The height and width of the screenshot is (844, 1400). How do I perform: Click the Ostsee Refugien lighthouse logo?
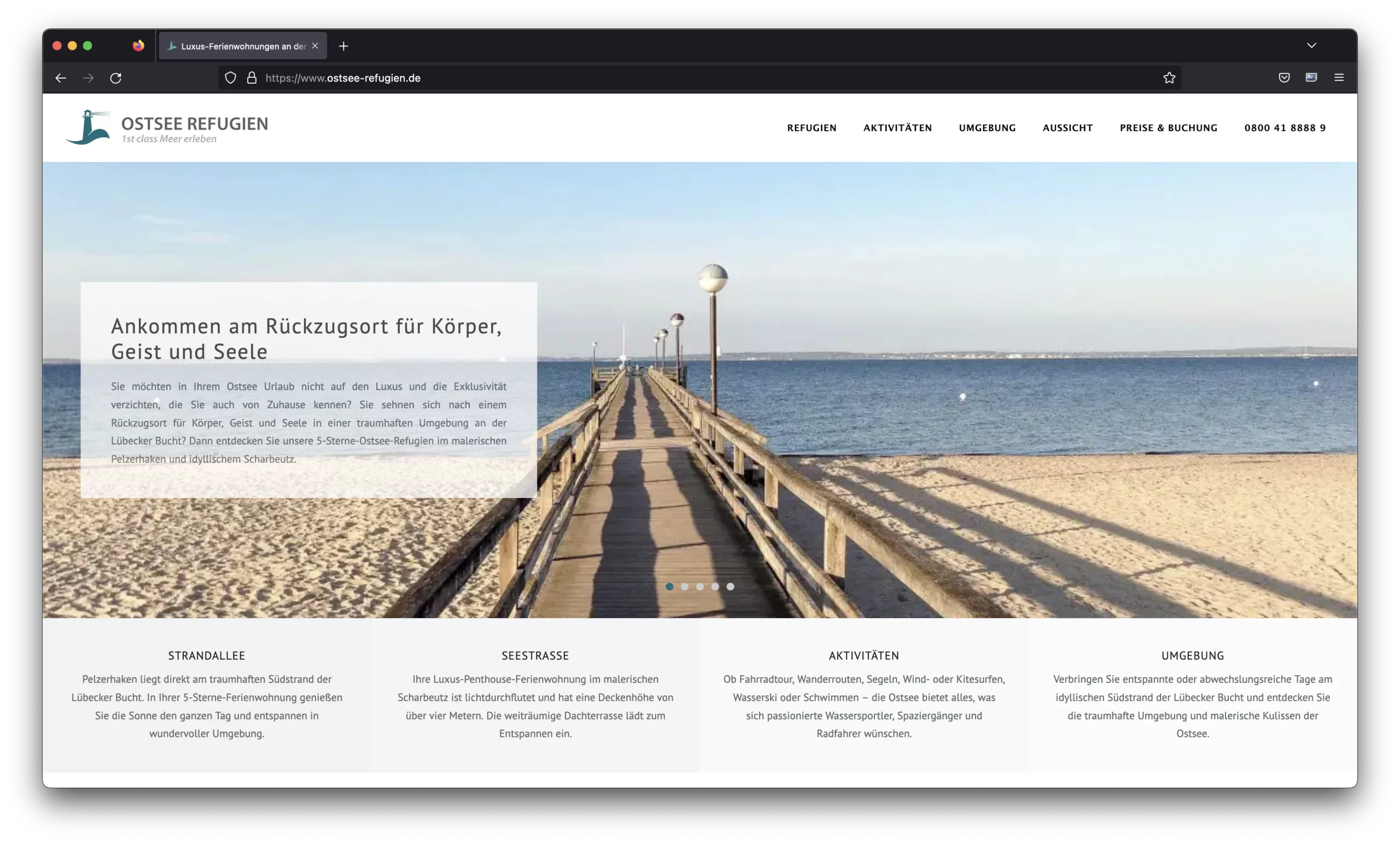pyautogui.click(x=89, y=127)
